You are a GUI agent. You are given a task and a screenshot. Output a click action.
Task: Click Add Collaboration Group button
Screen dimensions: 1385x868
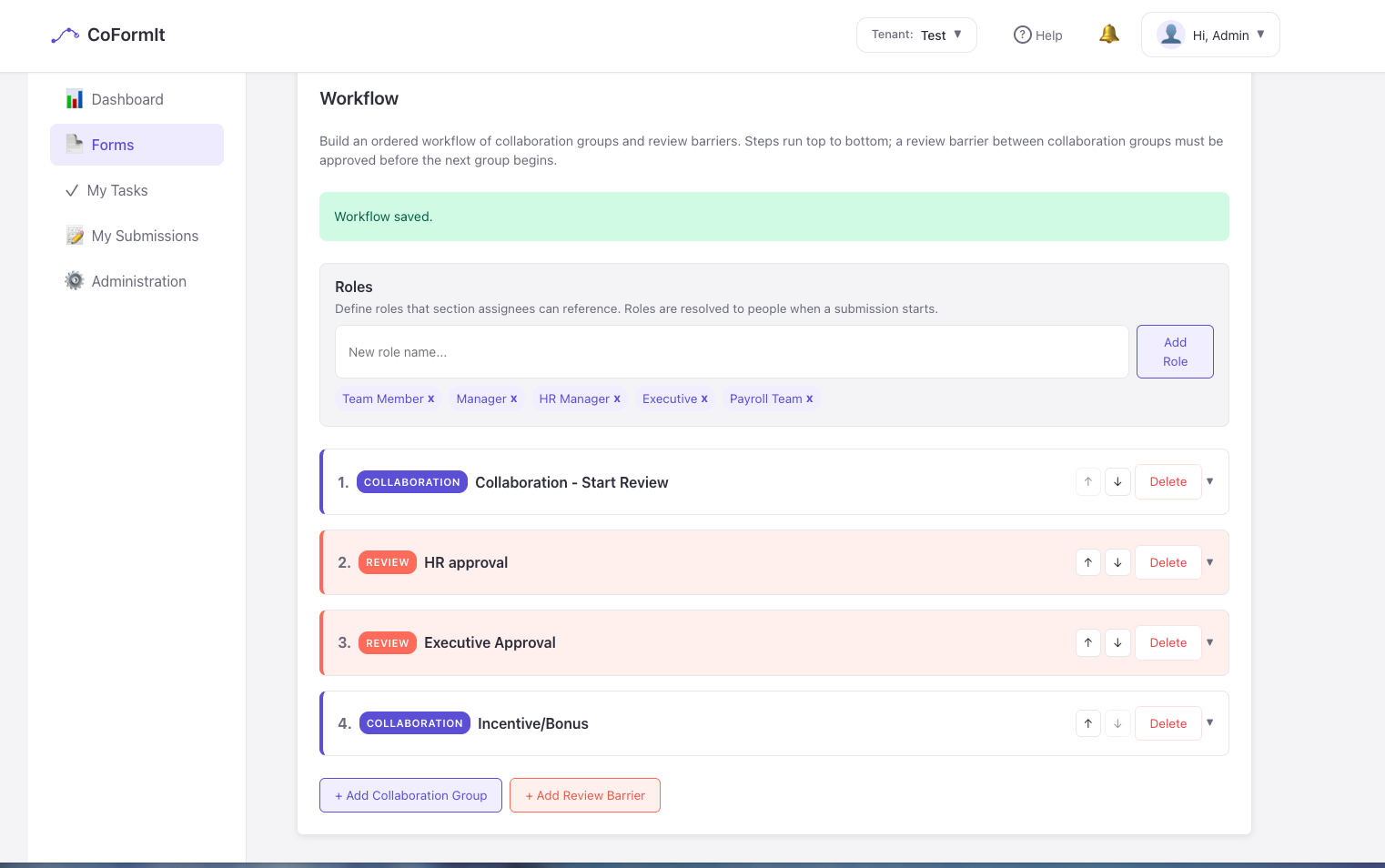(x=410, y=795)
